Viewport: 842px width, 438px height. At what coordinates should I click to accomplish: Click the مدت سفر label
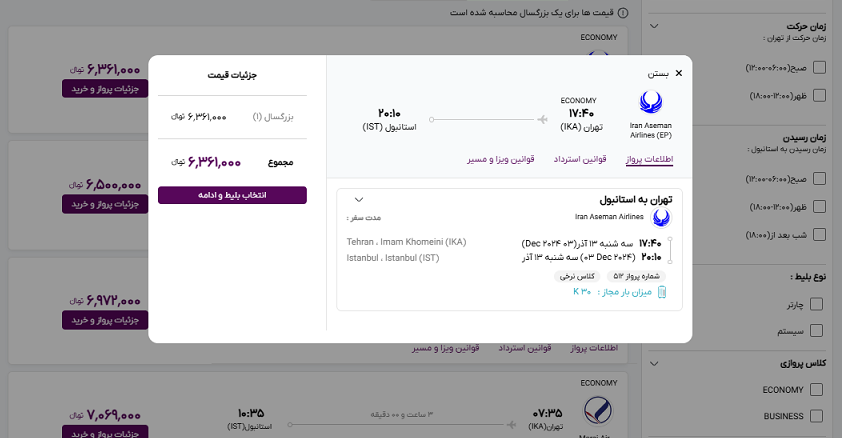click(364, 218)
